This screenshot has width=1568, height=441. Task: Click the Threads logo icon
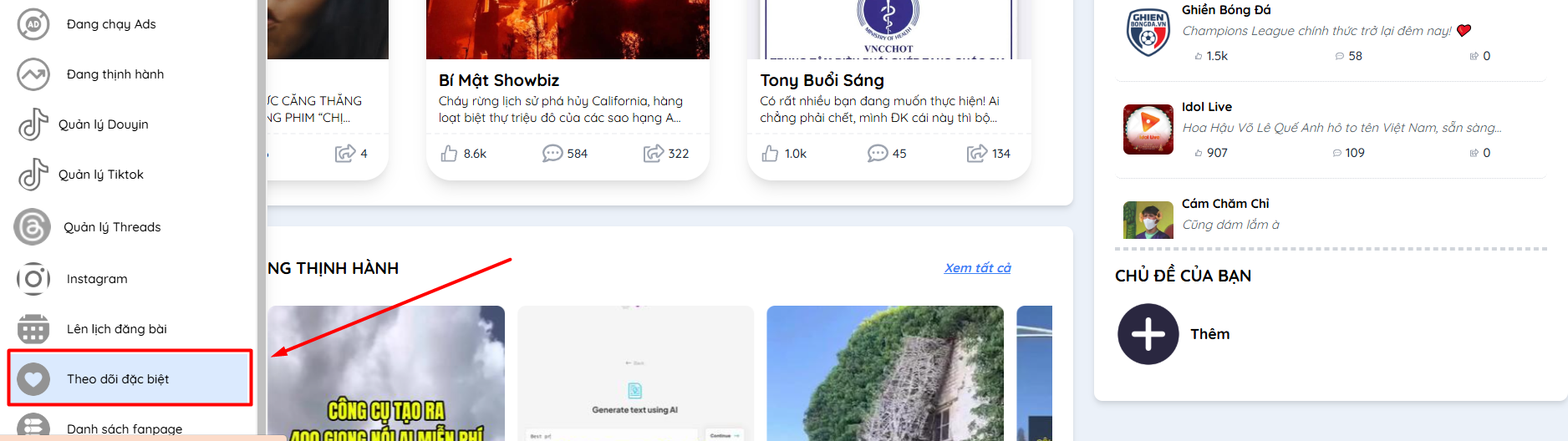click(33, 227)
